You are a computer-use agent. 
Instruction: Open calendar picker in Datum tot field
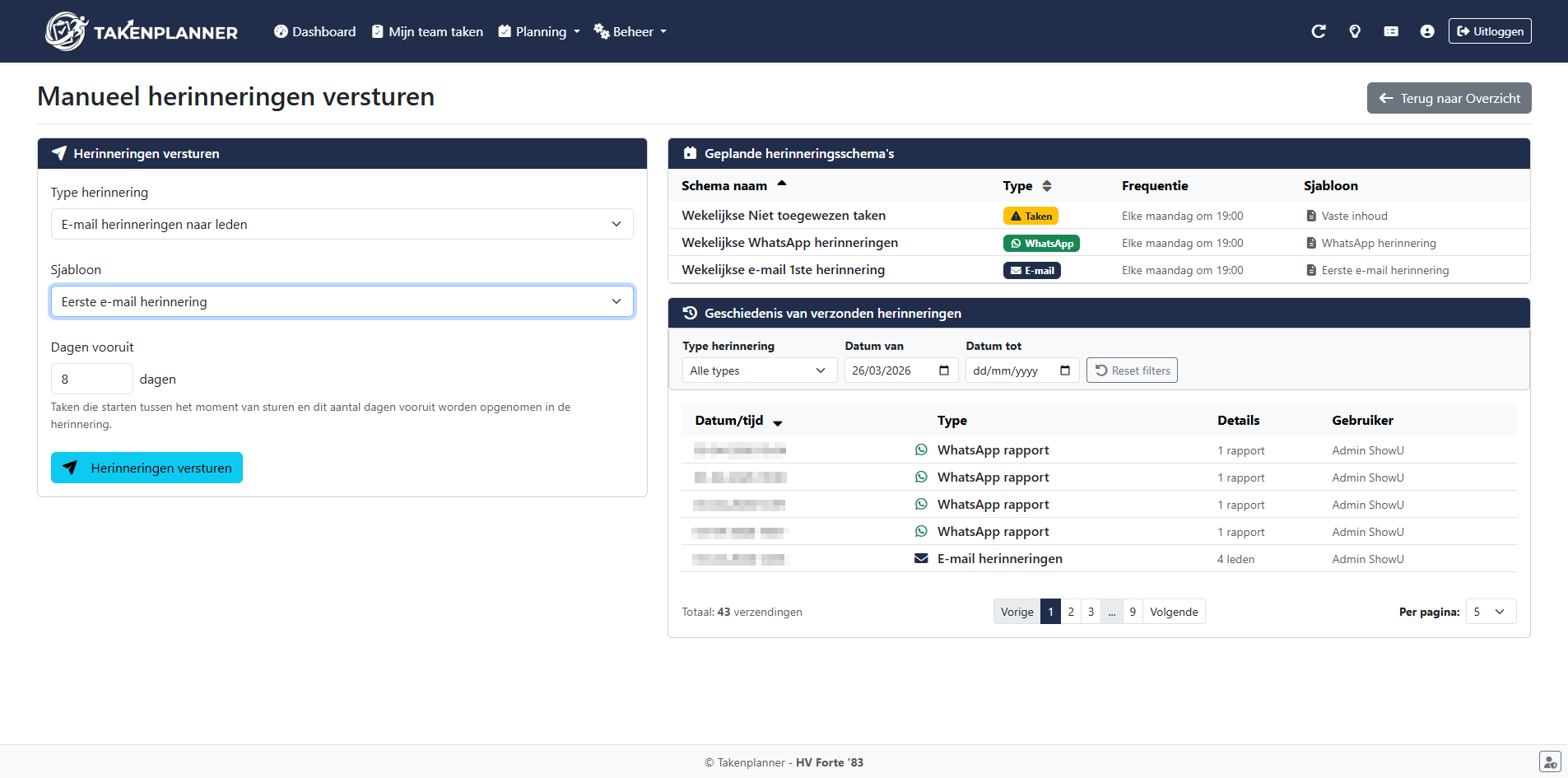tap(1064, 370)
